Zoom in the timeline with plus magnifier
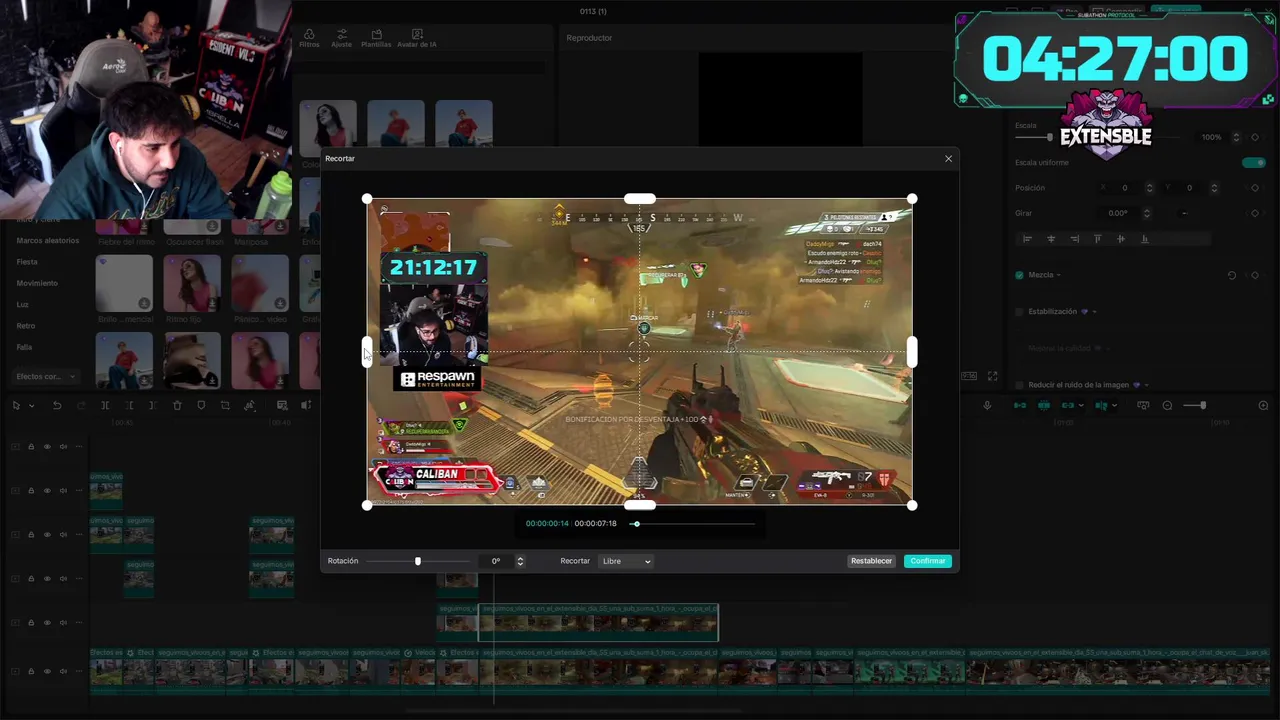Viewport: 1280px width, 720px height. coord(1263,405)
